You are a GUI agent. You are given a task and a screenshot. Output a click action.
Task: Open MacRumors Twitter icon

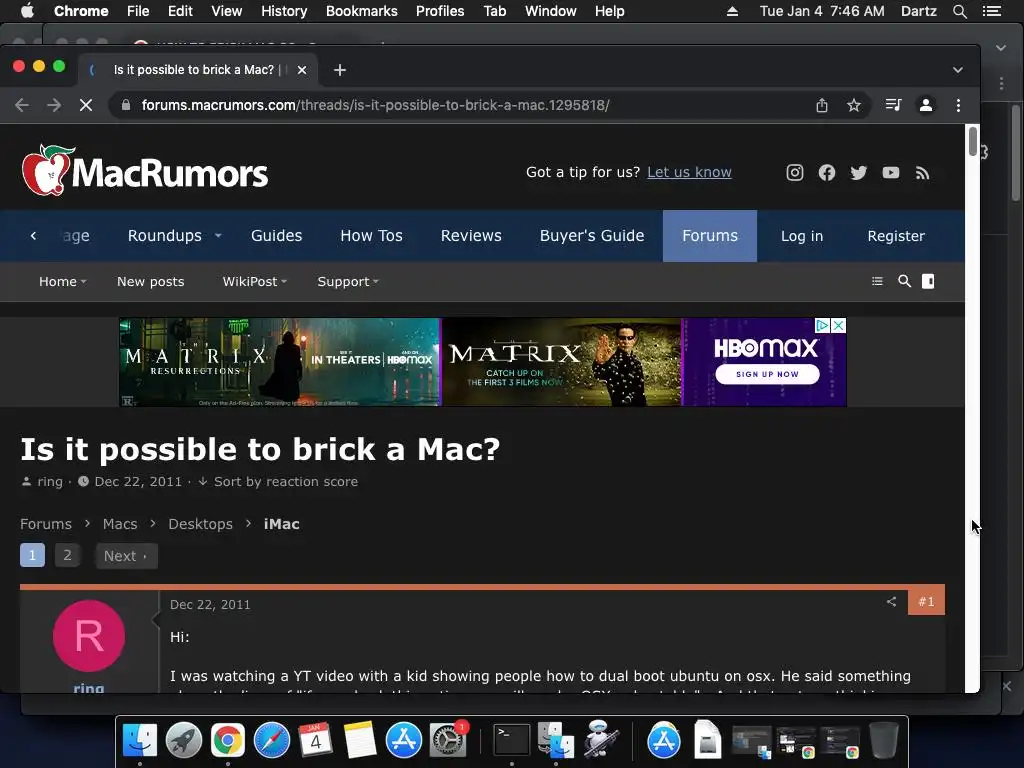(x=859, y=172)
